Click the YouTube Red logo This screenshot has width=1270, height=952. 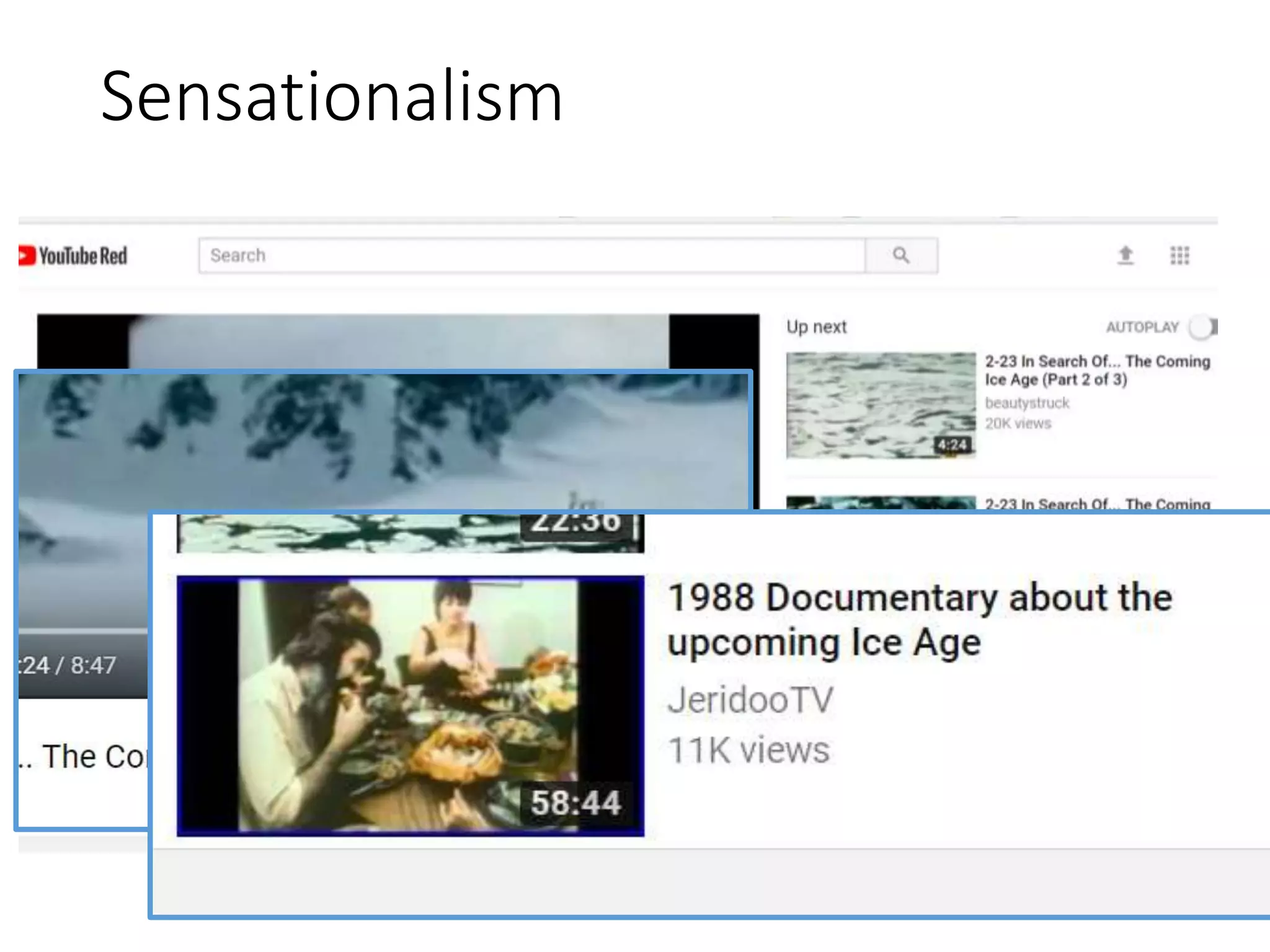[73, 255]
